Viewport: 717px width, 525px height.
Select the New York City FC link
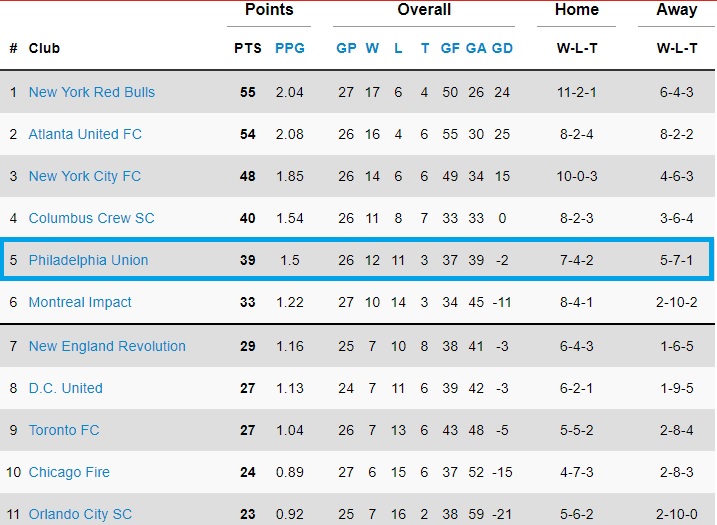point(85,176)
